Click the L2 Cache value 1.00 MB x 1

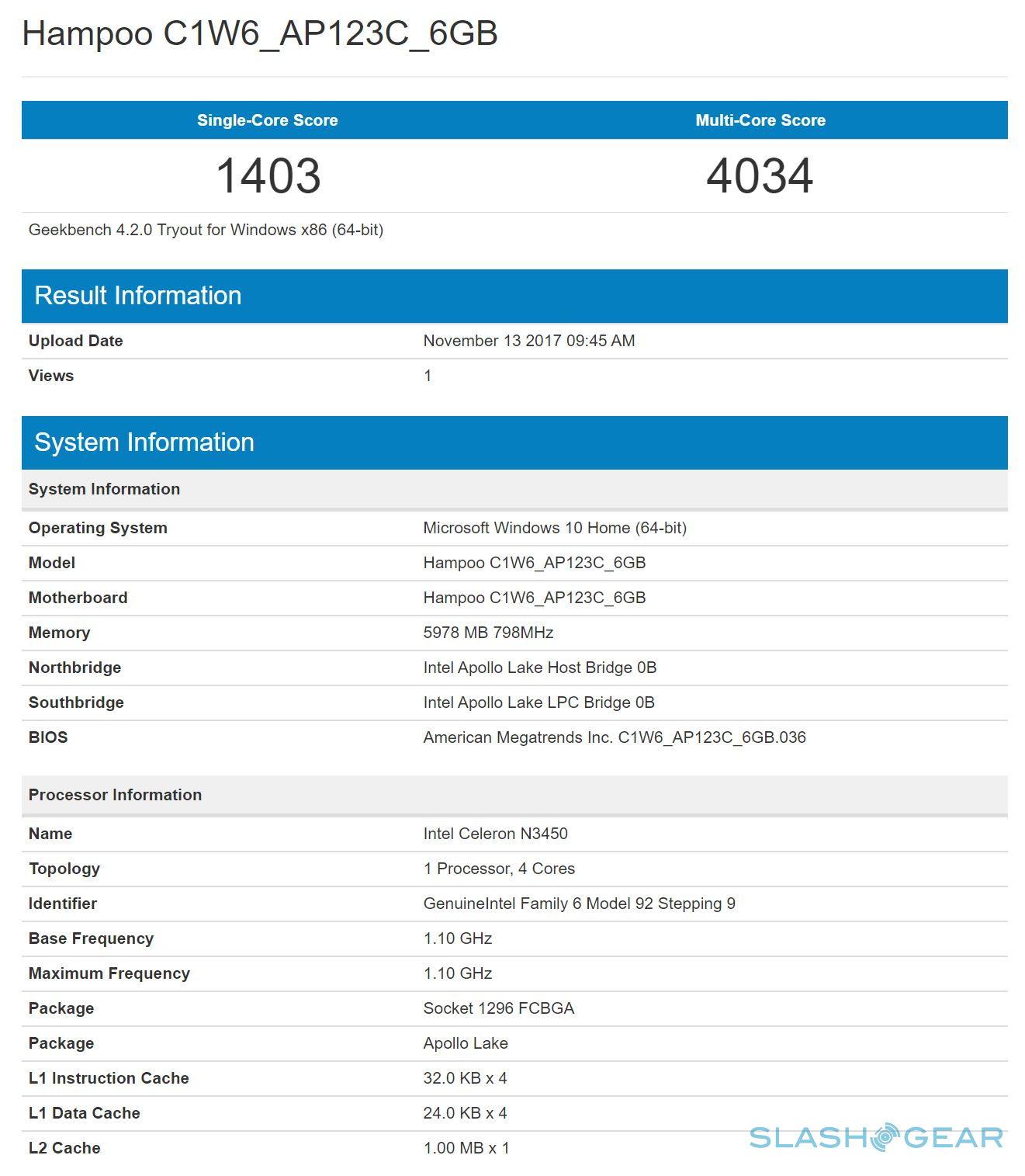tap(466, 1148)
